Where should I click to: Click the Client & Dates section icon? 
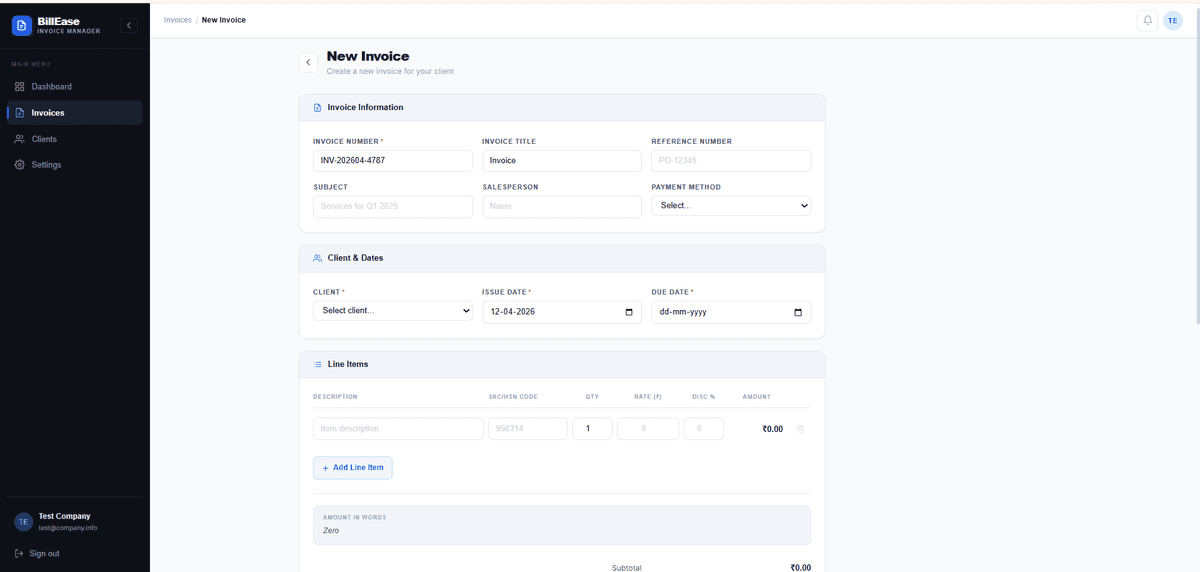click(x=318, y=258)
